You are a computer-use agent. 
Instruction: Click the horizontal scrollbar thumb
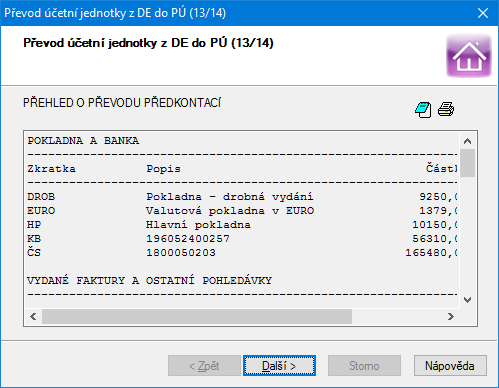tap(197, 316)
